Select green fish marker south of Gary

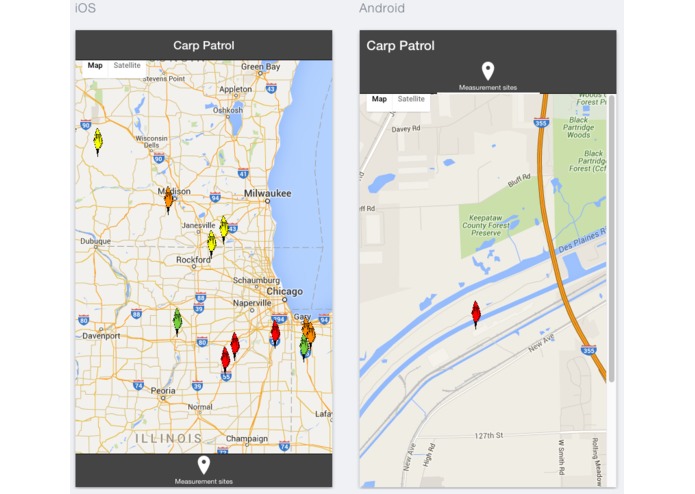coord(304,347)
